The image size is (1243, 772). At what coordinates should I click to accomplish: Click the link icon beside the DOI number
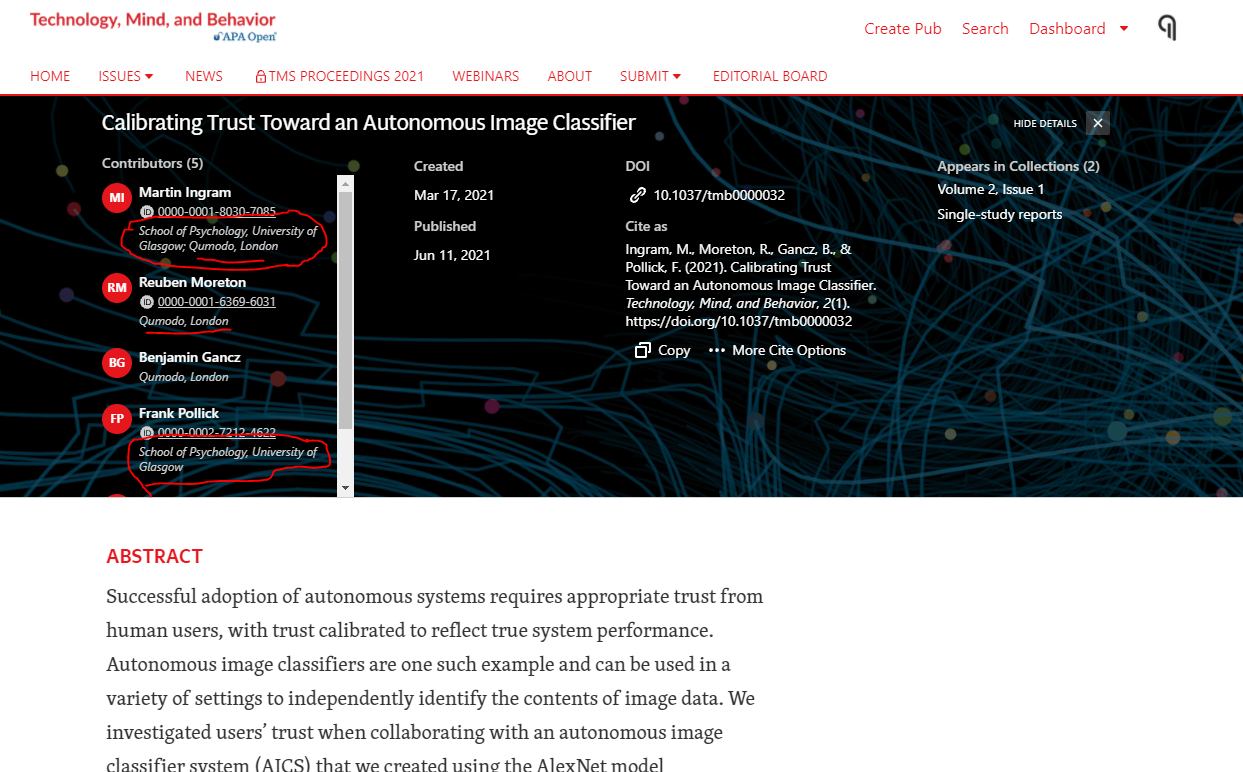tap(637, 195)
